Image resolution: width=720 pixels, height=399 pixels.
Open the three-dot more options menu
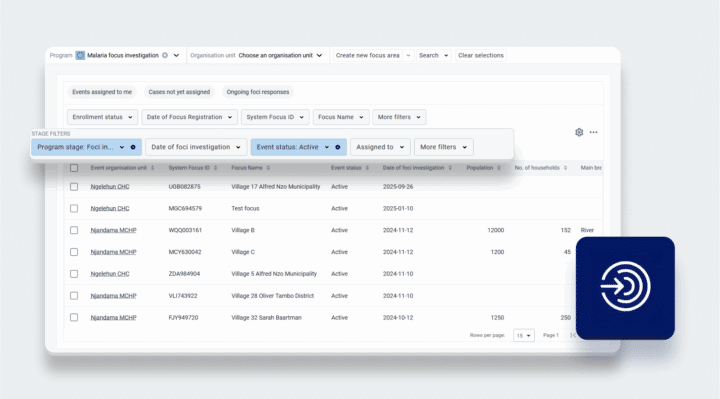tap(593, 132)
